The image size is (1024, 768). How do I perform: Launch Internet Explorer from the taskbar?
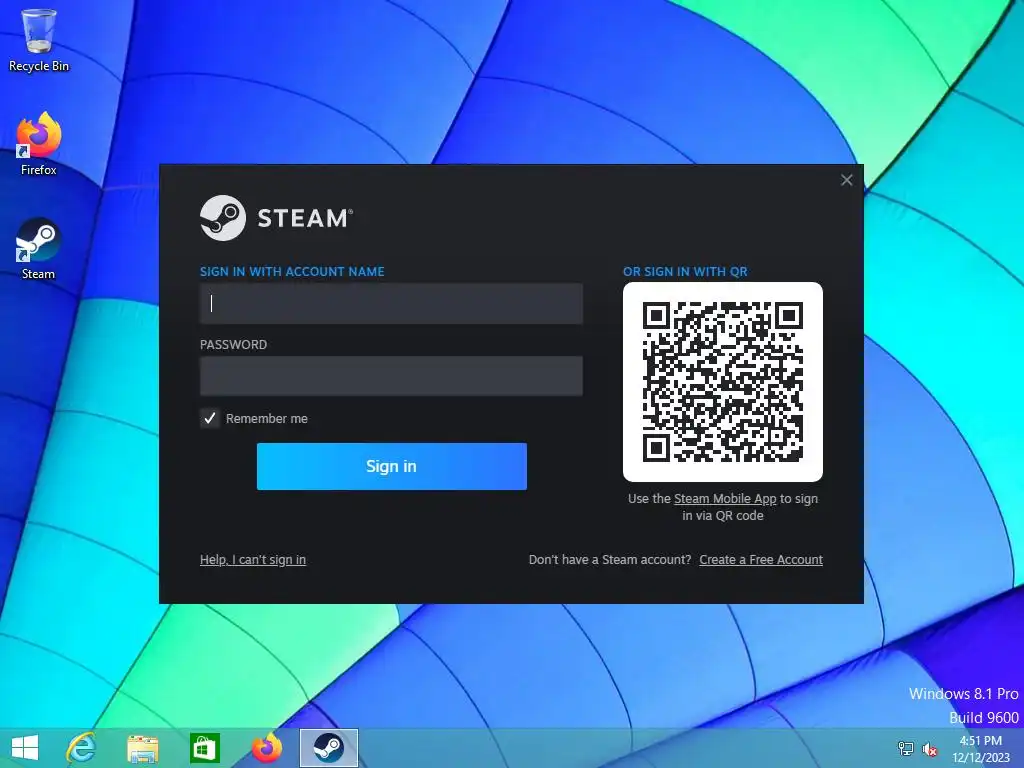[x=81, y=748]
